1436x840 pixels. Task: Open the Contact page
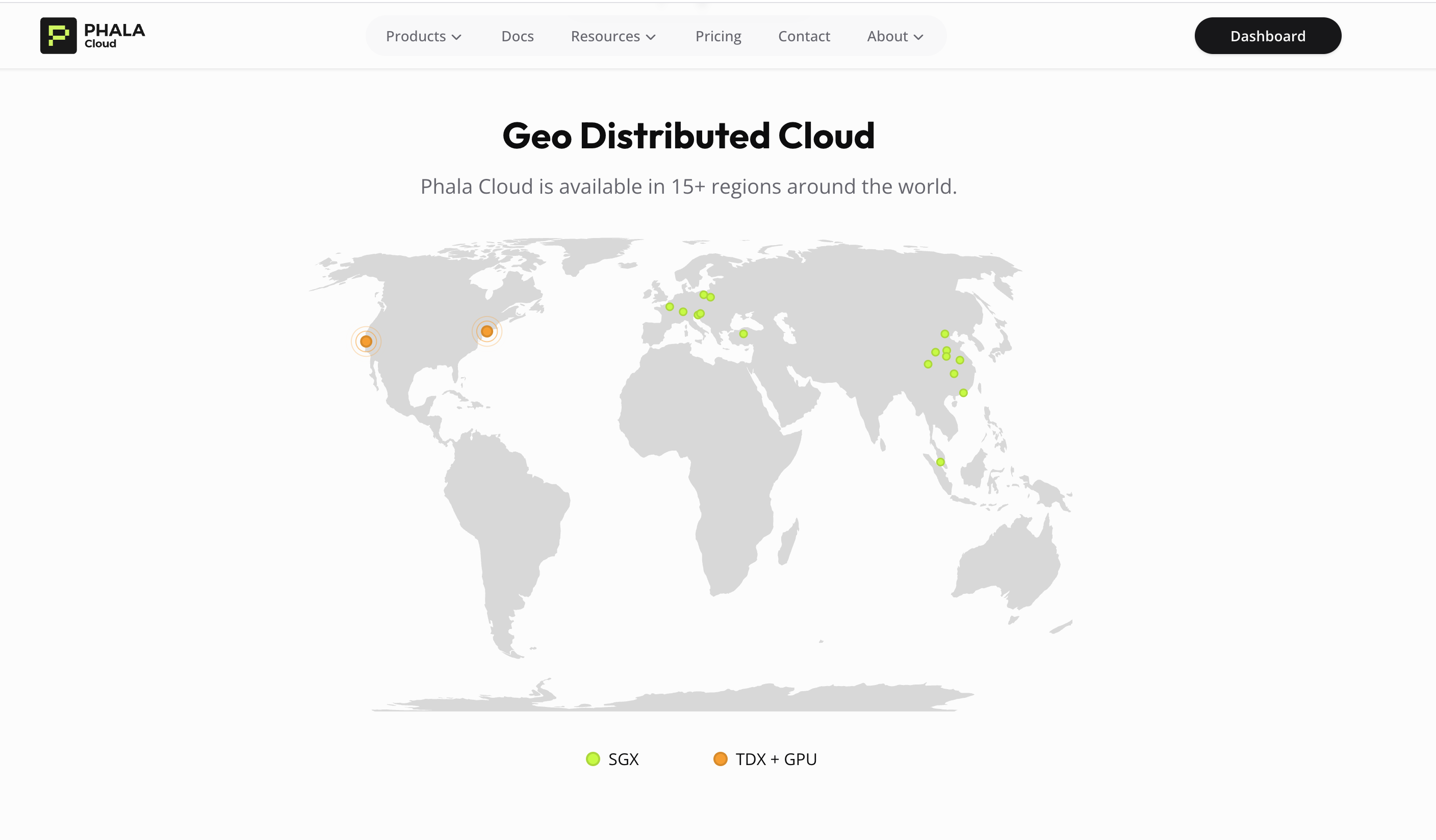click(x=804, y=37)
